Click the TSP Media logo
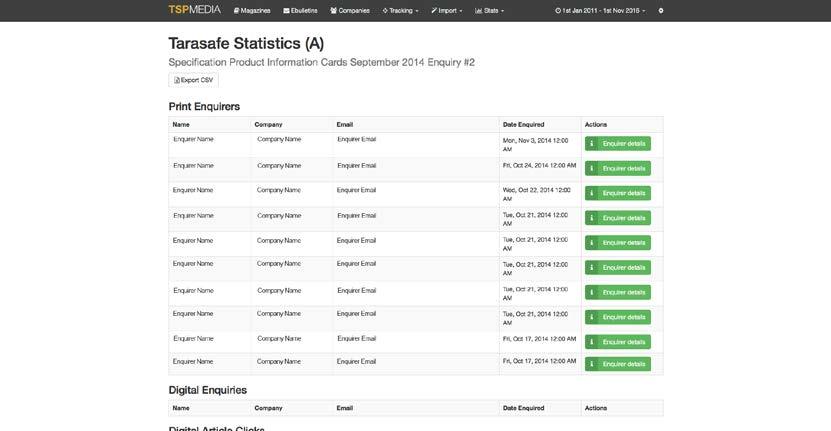831x431 pixels. (x=195, y=10)
